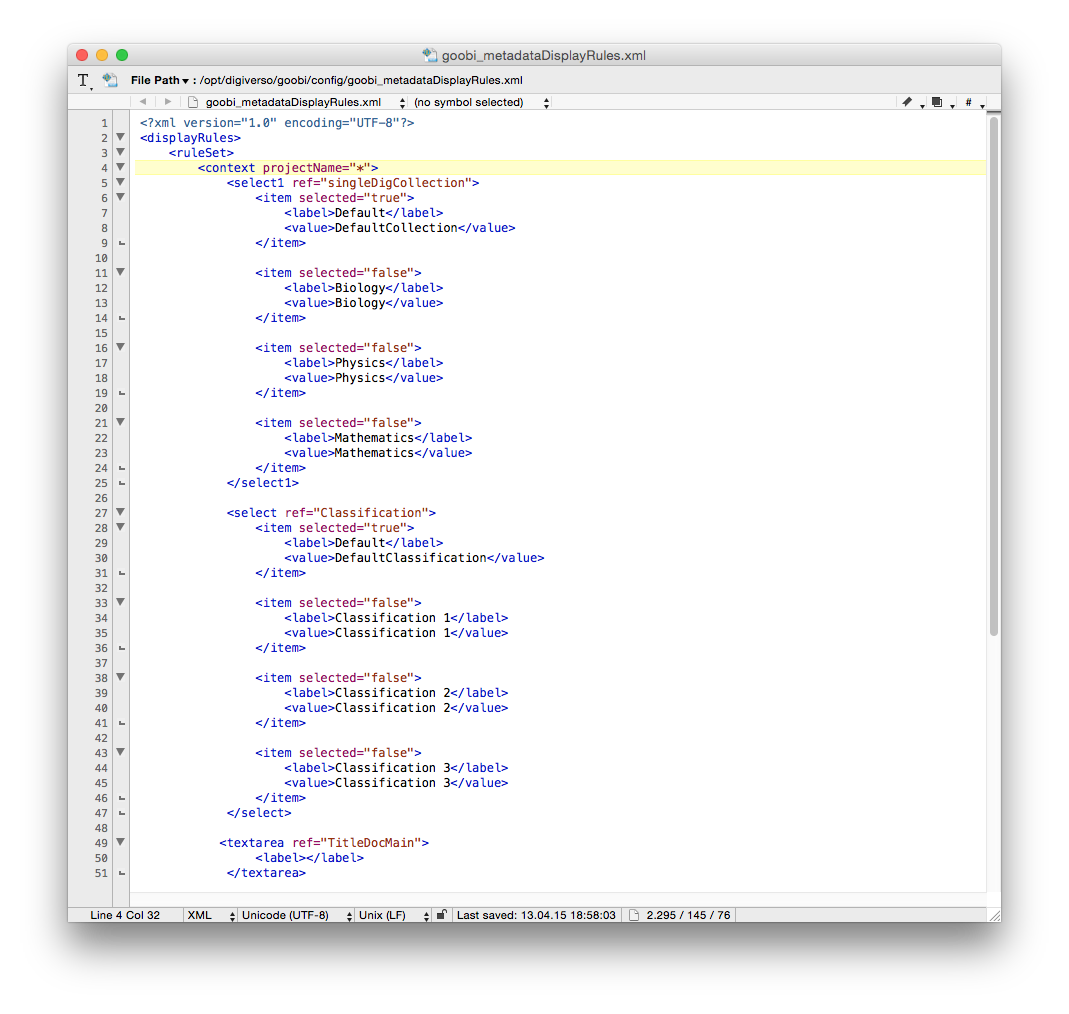Click the document proxy icon in toolbar

pos(110,80)
